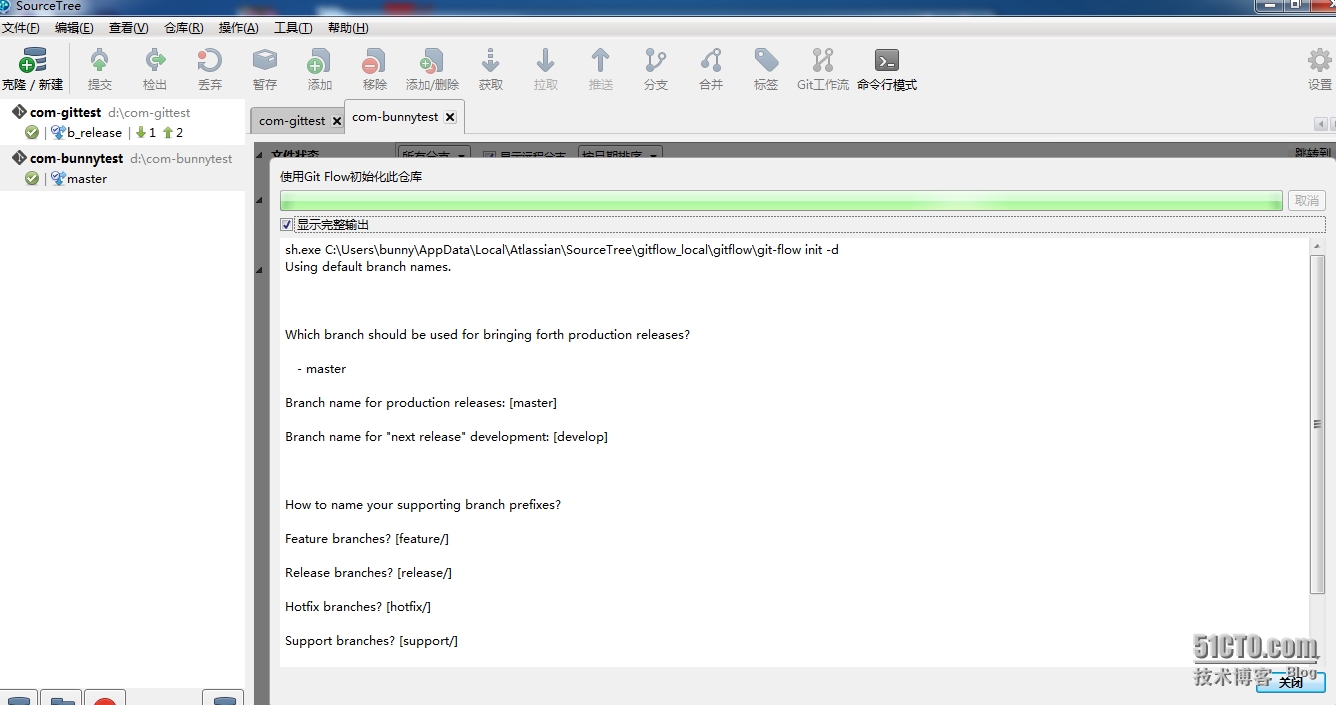This screenshot has width=1336, height=705.
Task: Open the 查看(V) menu
Action: 128,28
